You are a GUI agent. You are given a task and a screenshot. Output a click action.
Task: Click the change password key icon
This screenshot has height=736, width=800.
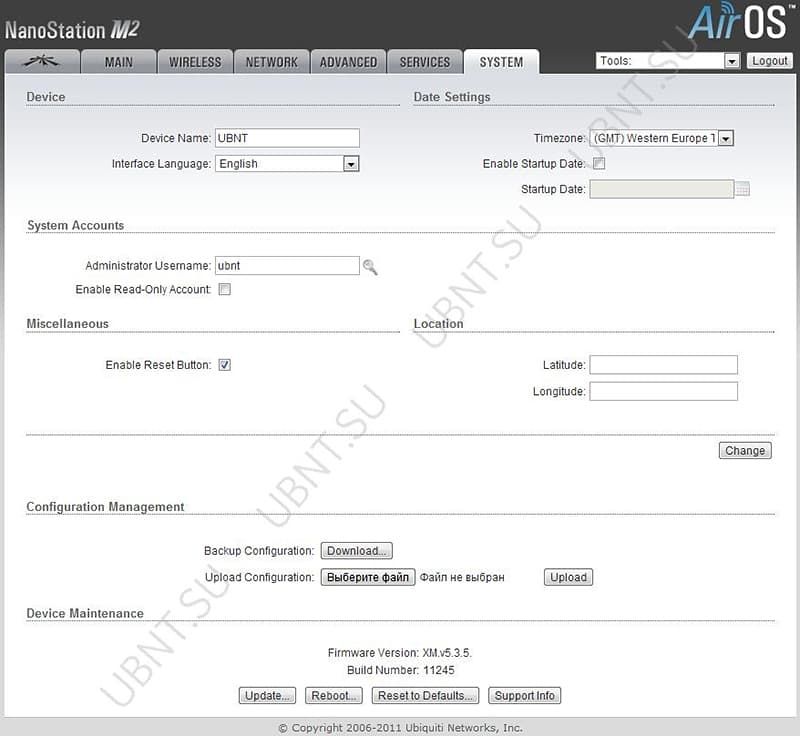point(370,267)
